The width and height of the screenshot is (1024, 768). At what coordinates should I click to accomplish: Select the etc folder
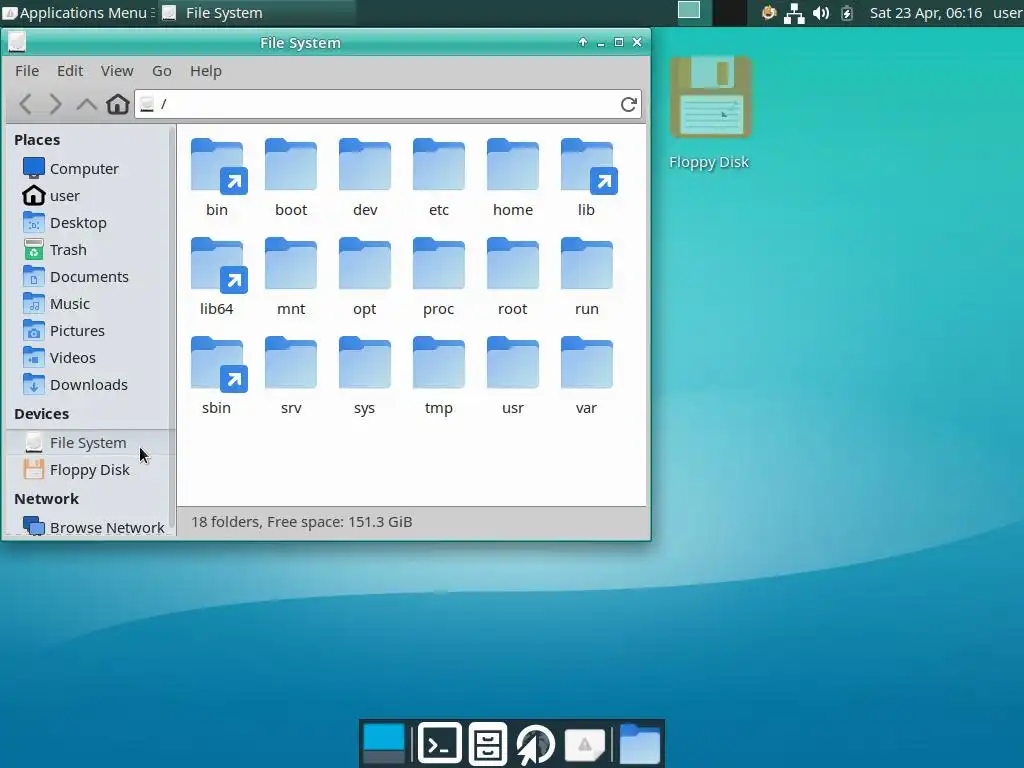(x=438, y=166)
